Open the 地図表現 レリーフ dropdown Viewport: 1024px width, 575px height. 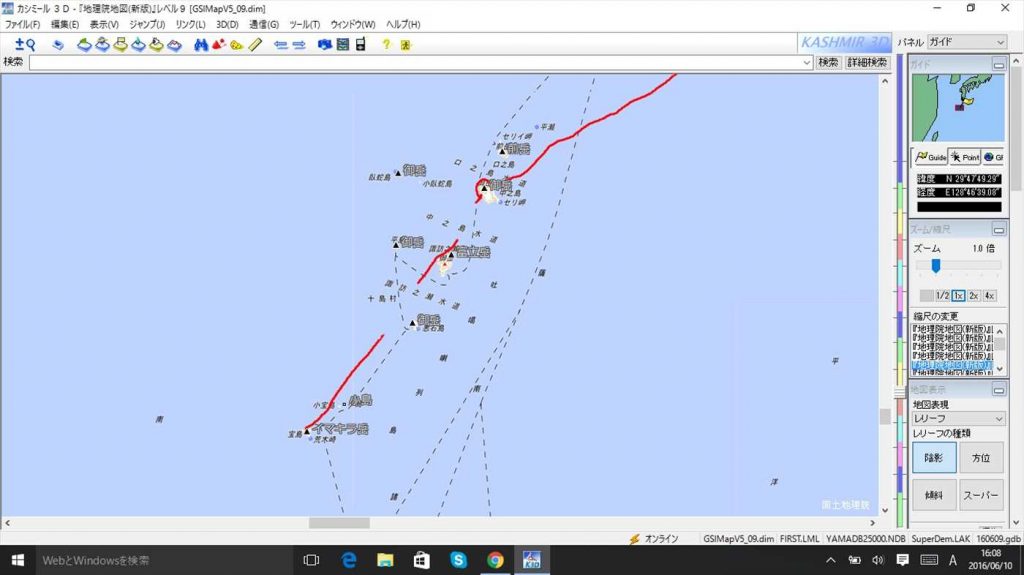click(x=958, y=418)
